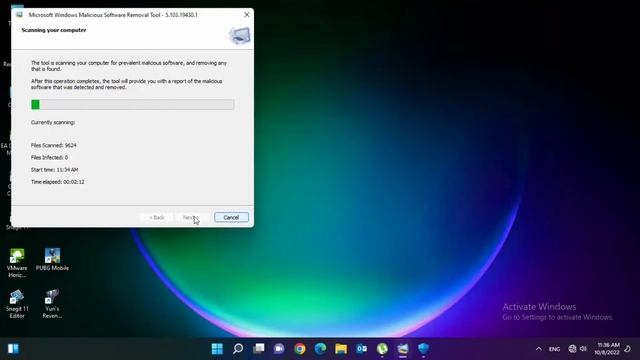Screen dimensions: 640x360
Task: Click the "Files Infected: 0" text
Action: (x=49, y=158)
